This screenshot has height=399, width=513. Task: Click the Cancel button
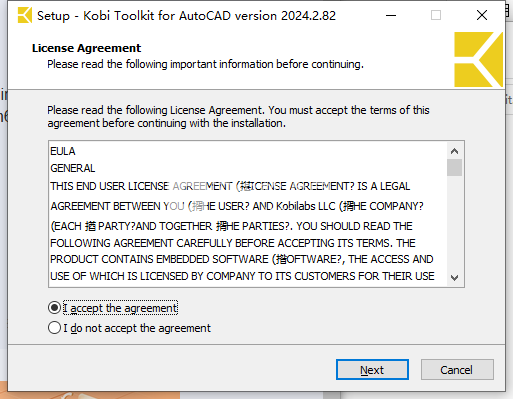tap(457, 369)
